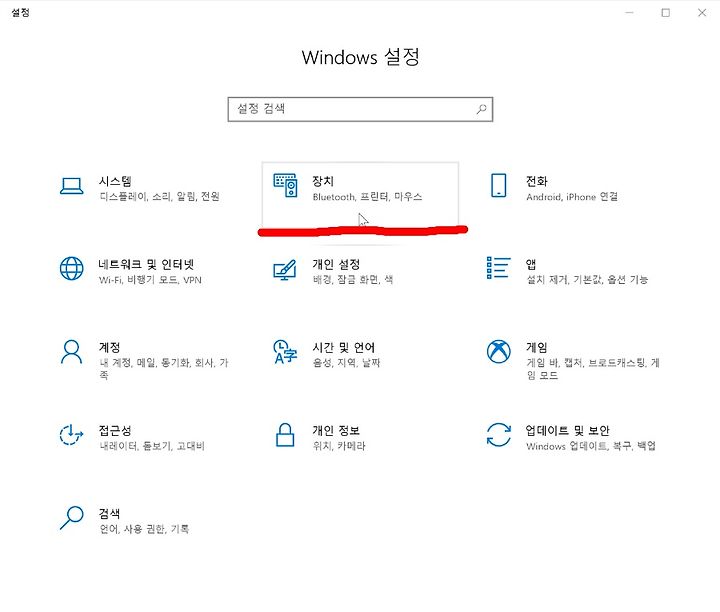Image resolution: width=720 pixels, height=612 pixels.
Task: Select the 시스템 title text
Action: coord(115,181)
